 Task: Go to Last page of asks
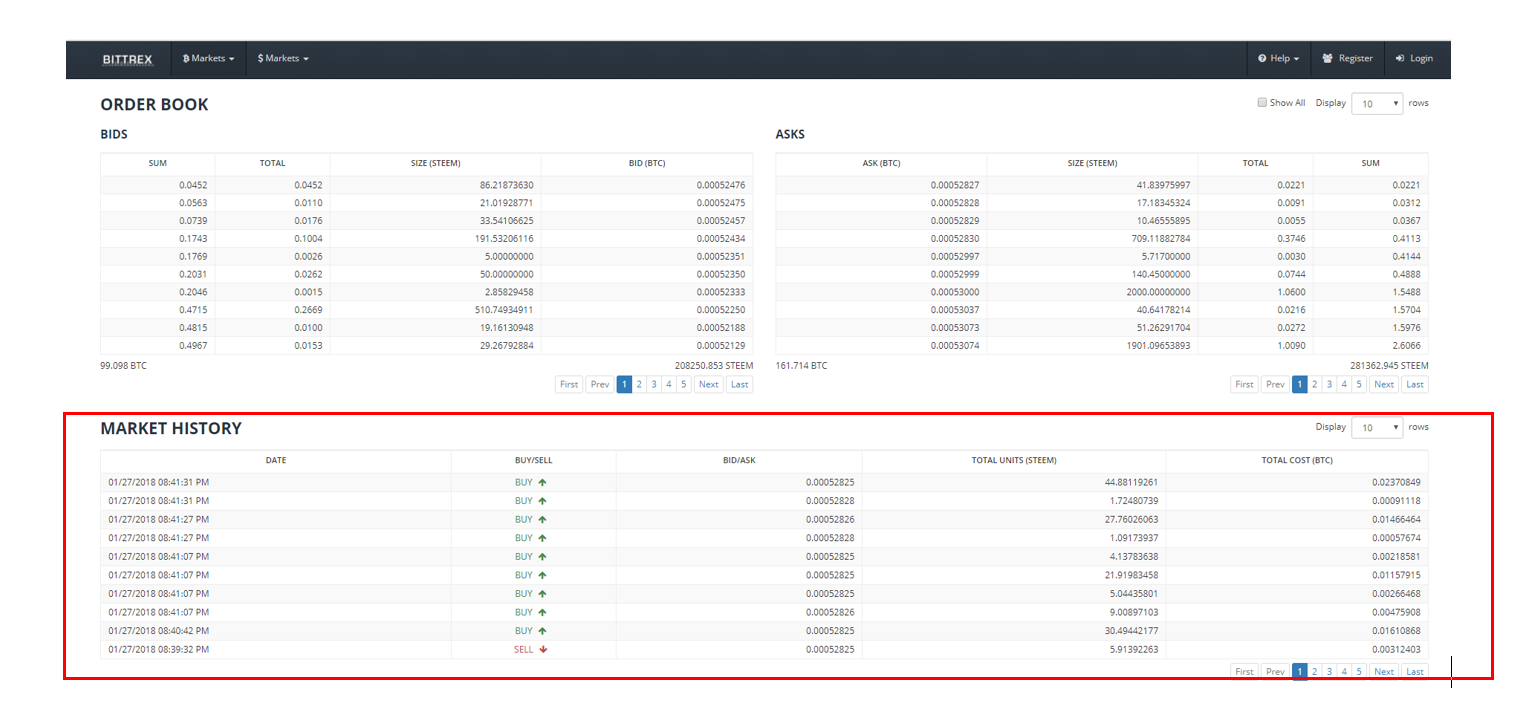[x=1414, y=384]
